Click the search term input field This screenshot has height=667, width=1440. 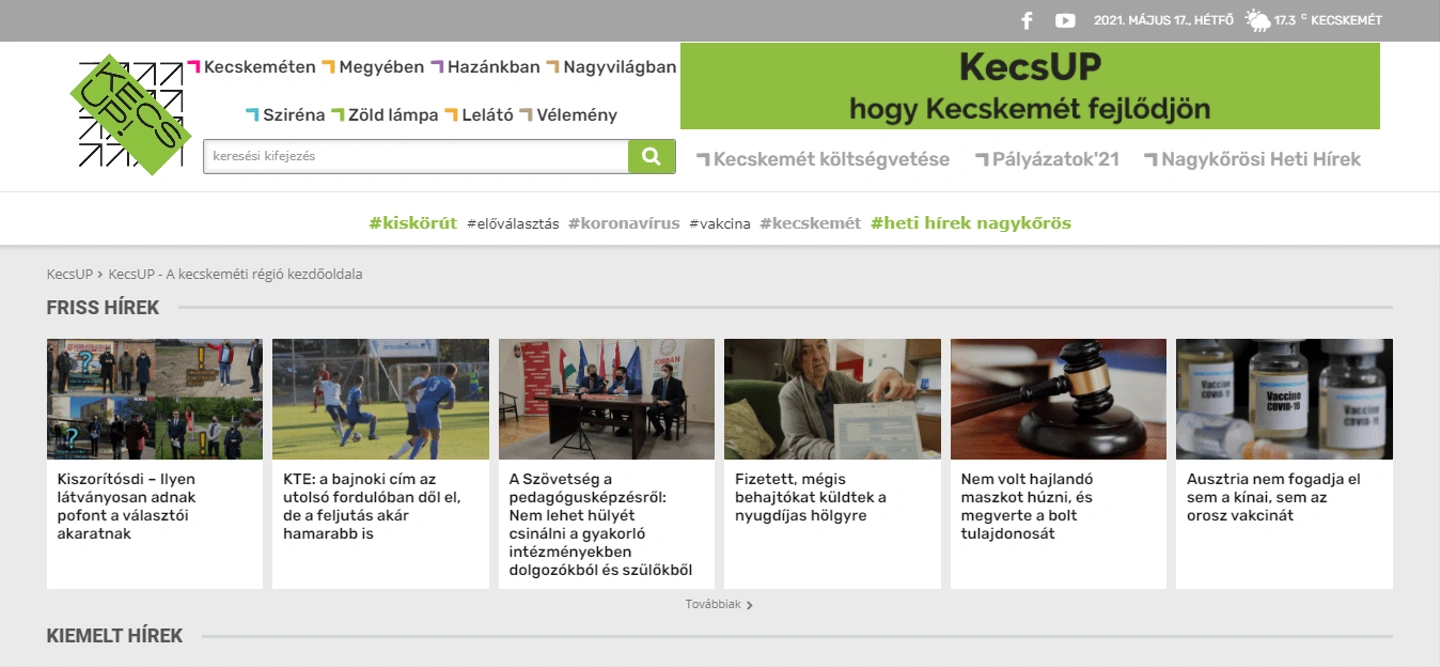[x=416, y=156]
